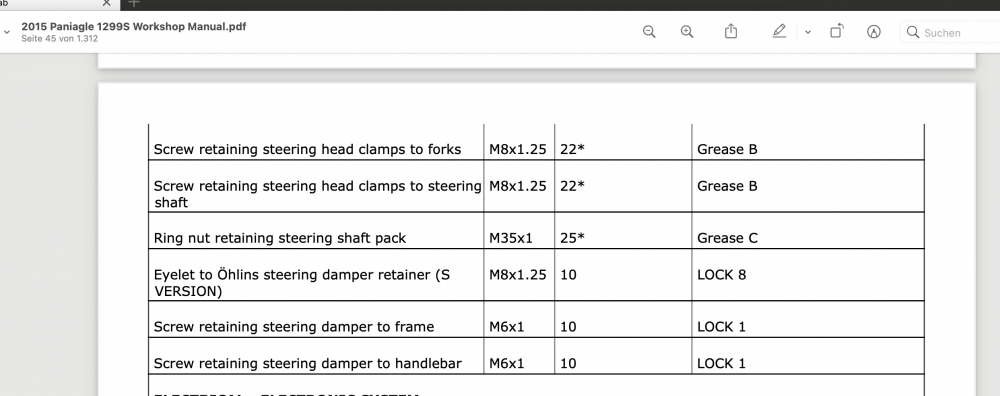The width and height of the screenshot is (1000, 396).
Task: Click the PDF title 2015 Panigale Workshop Manual
Action: click(x=133, y=27)
